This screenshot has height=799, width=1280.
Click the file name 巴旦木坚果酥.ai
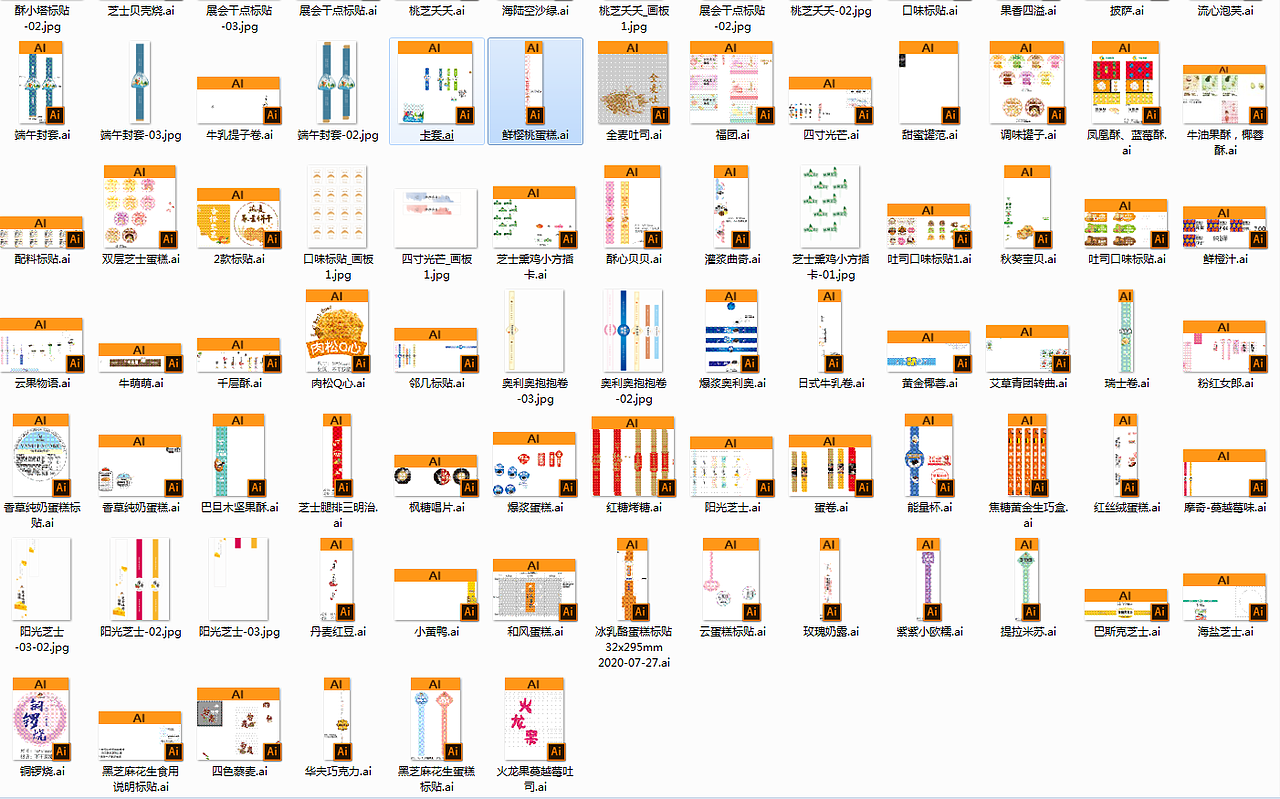[238, 507]
